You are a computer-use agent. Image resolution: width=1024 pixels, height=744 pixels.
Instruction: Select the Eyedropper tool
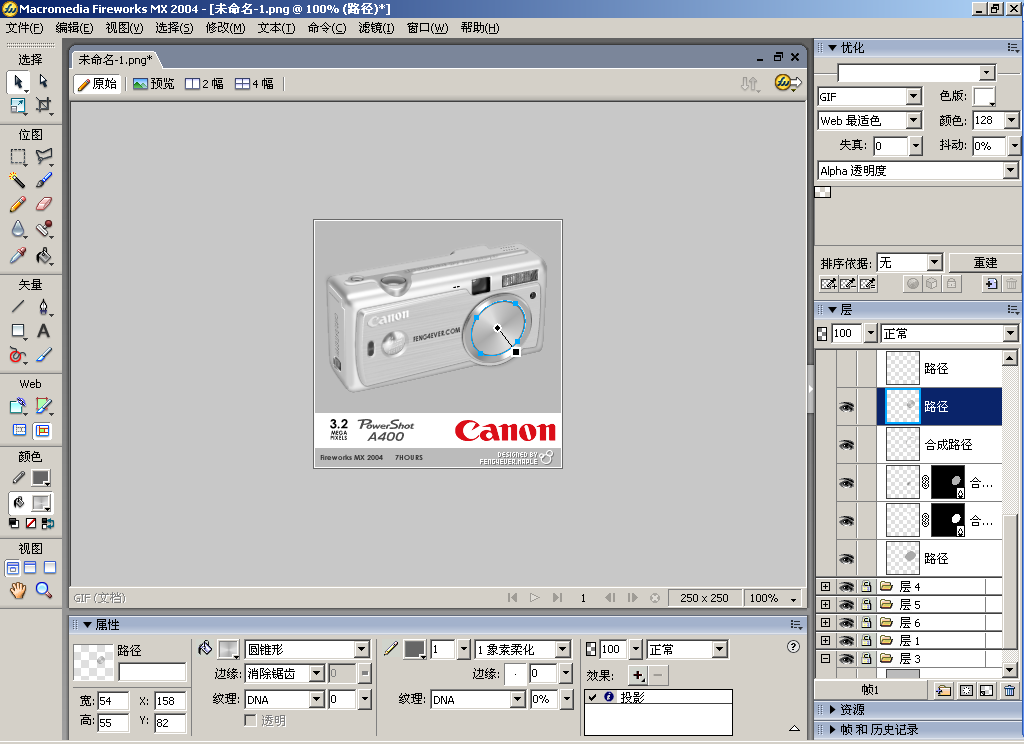[x=18, y=255]
